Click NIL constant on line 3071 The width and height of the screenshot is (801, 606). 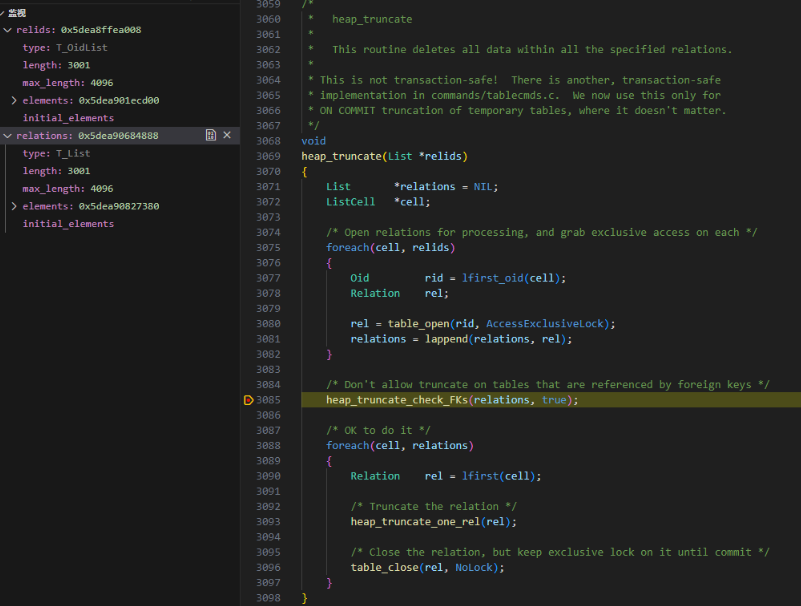[x=483, y=187]
